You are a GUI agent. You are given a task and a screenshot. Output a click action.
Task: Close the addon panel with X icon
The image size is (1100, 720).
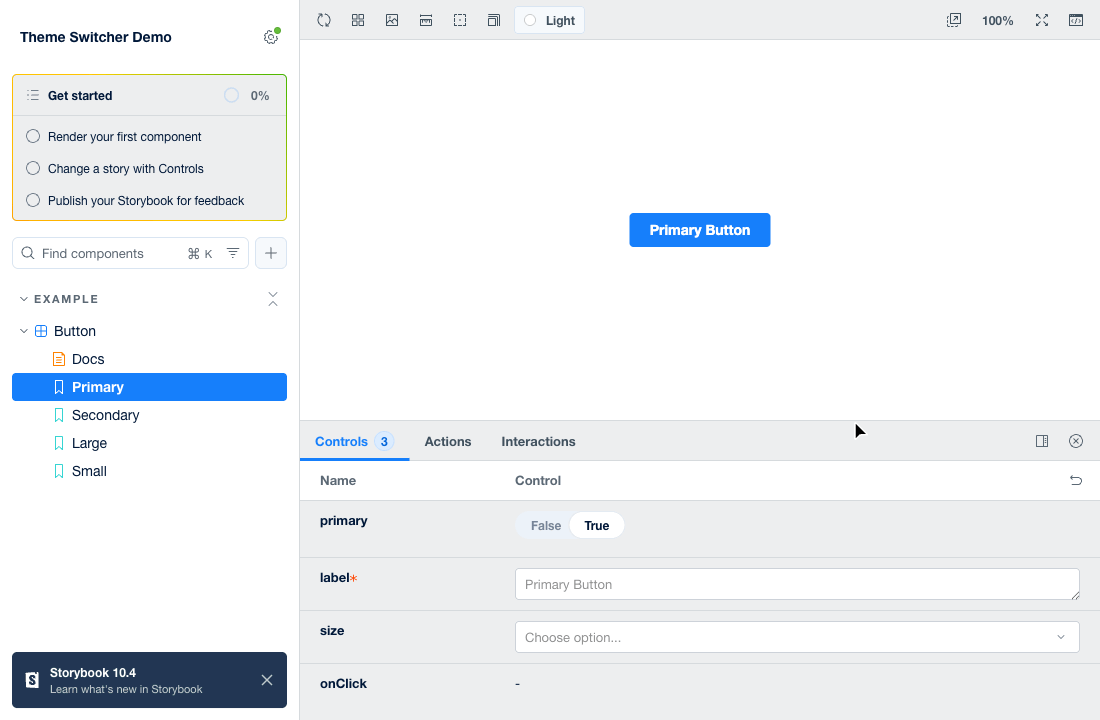[x=1075, y=441]
